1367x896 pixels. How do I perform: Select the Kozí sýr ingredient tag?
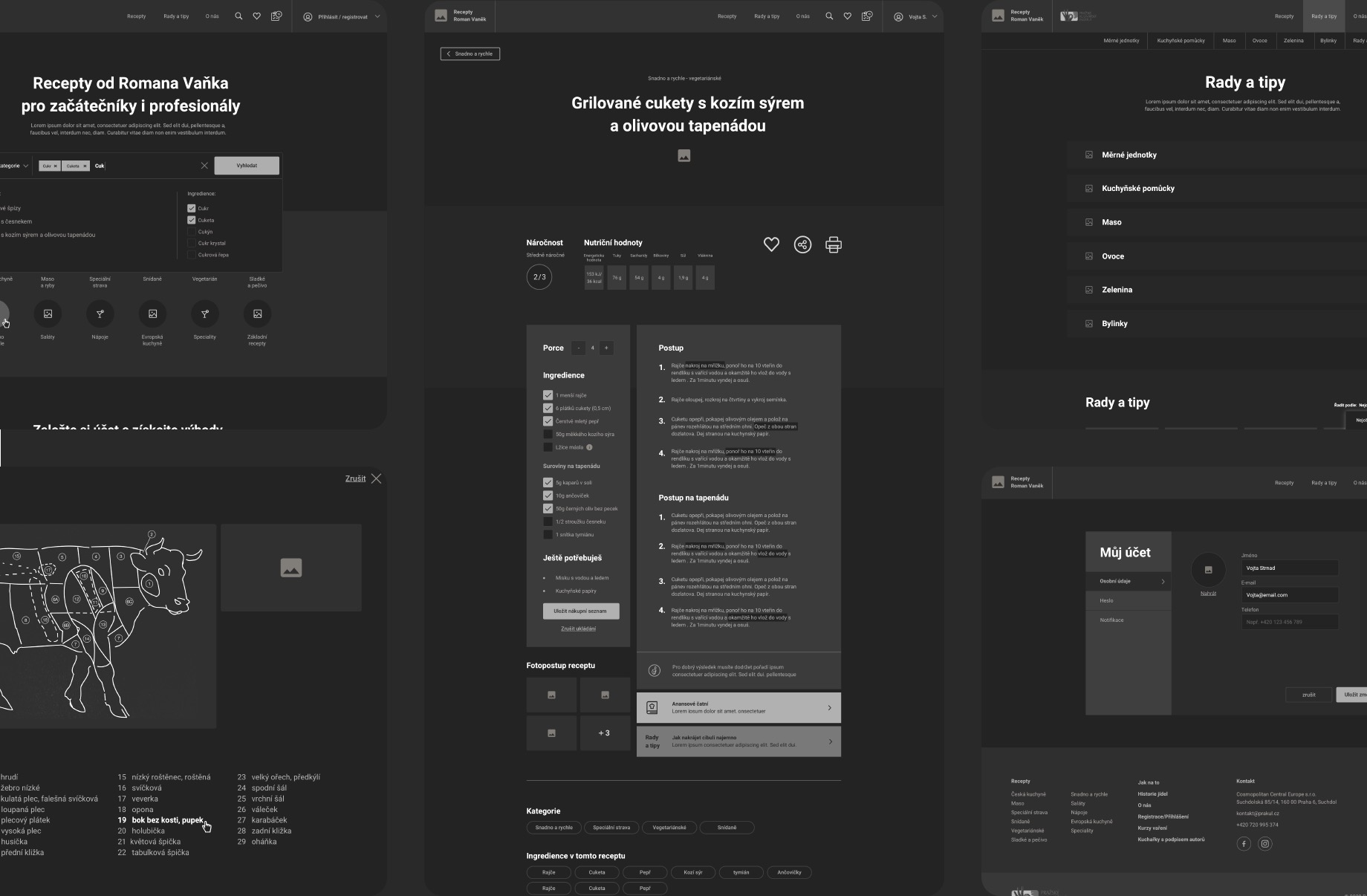pyautogui.click(x=693, y=872)
